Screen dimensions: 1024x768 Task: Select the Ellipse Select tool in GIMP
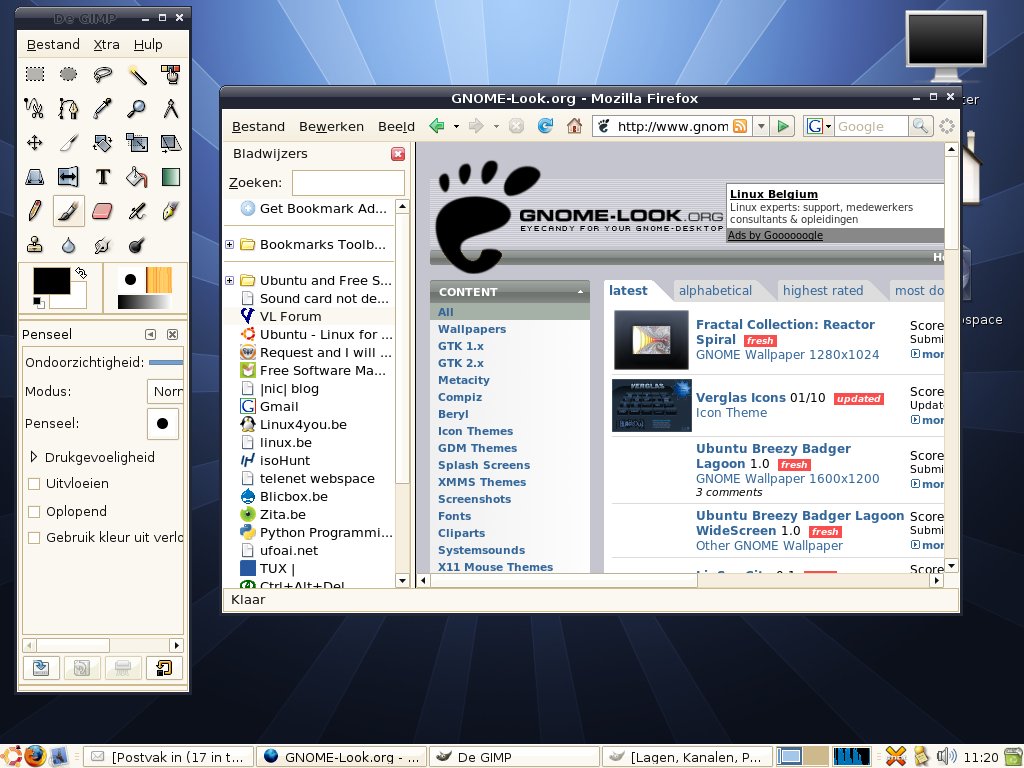[69, 74]
